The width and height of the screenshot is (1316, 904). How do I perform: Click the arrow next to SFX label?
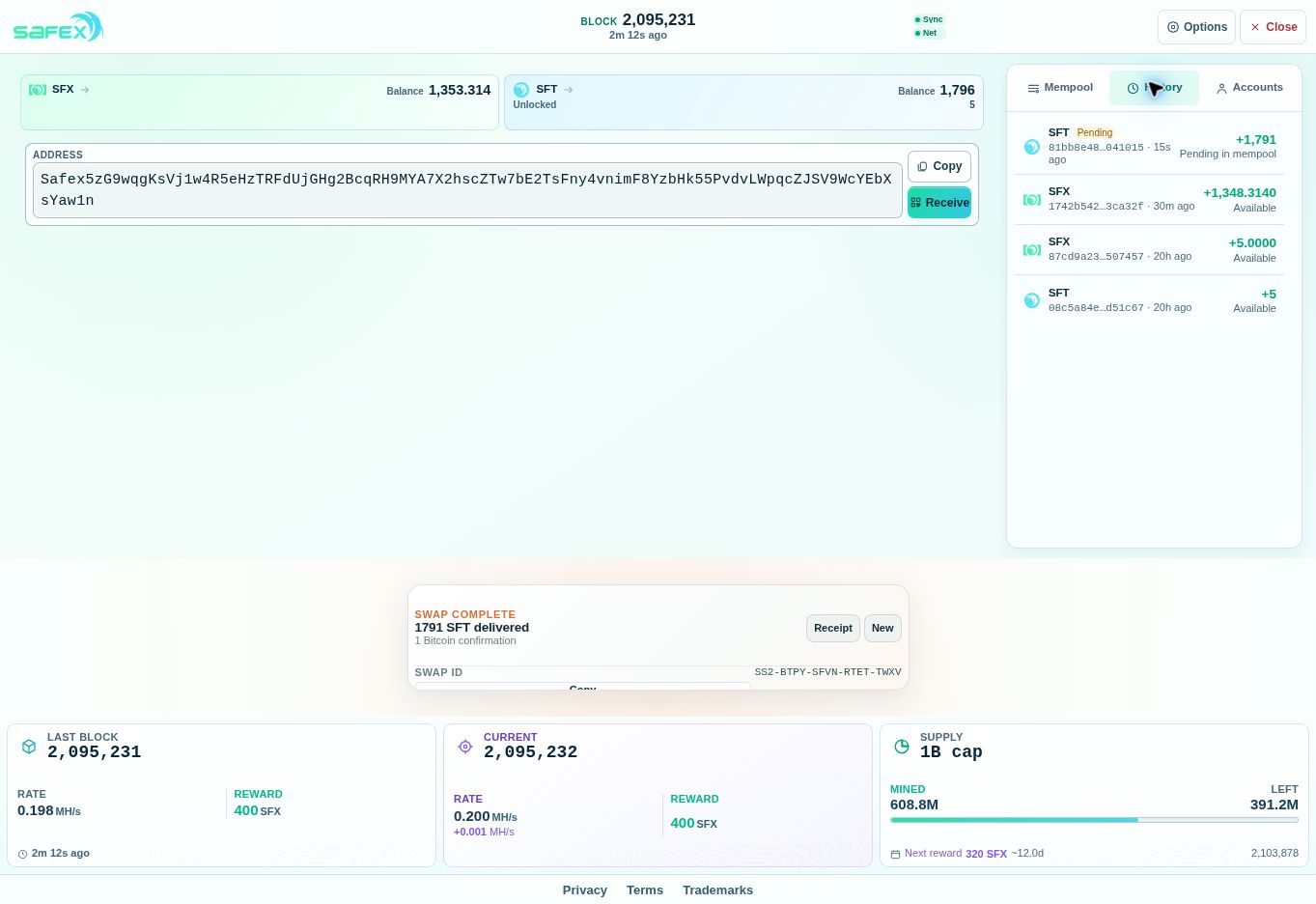click(85, 90)
